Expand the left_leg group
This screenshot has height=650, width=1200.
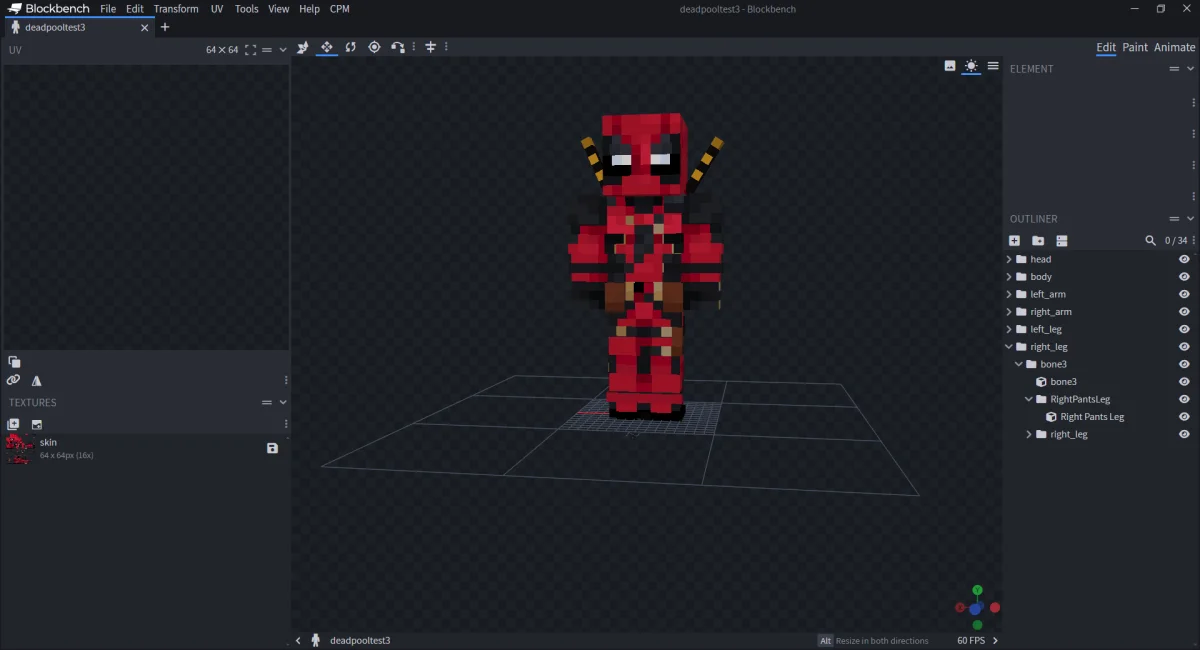click(1009, 329)
